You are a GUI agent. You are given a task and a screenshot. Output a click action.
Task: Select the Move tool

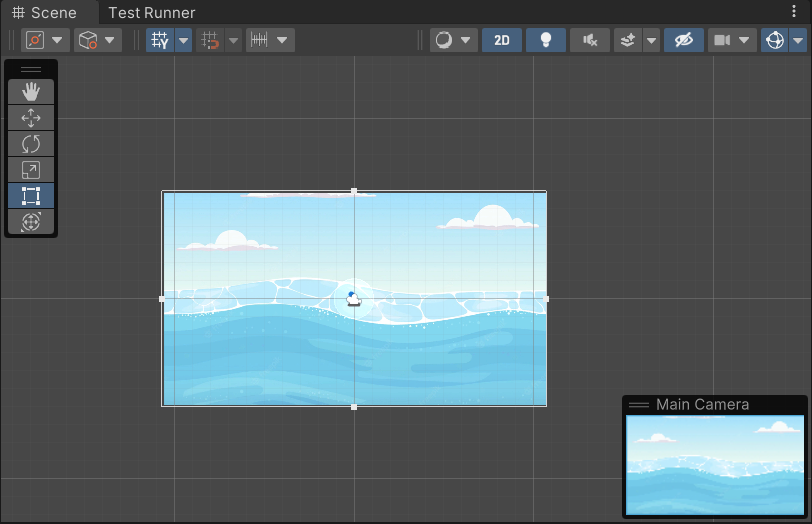[31, 118]
